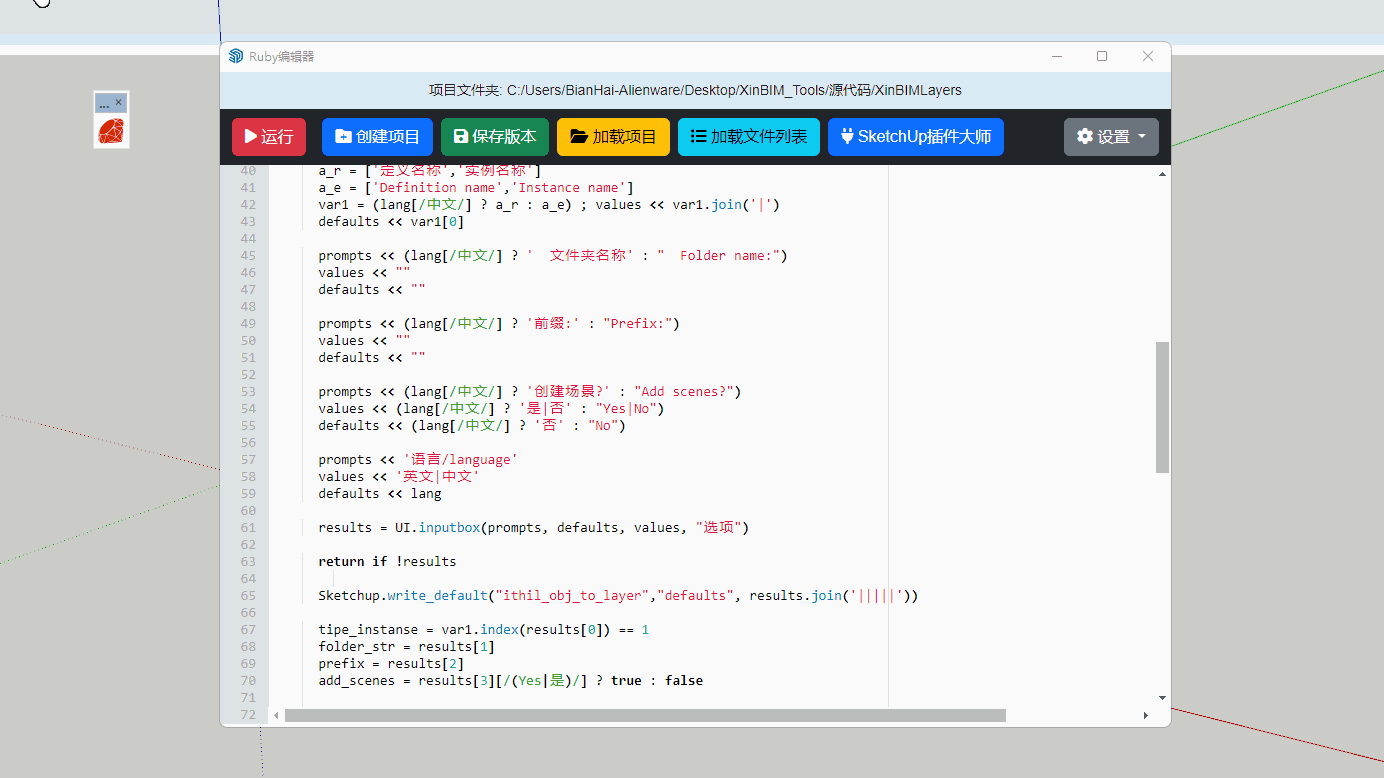This screenshot has height=778, width=1384.
Task: Click the horizontal scrollbar left arrow
Action: point(277,716)
